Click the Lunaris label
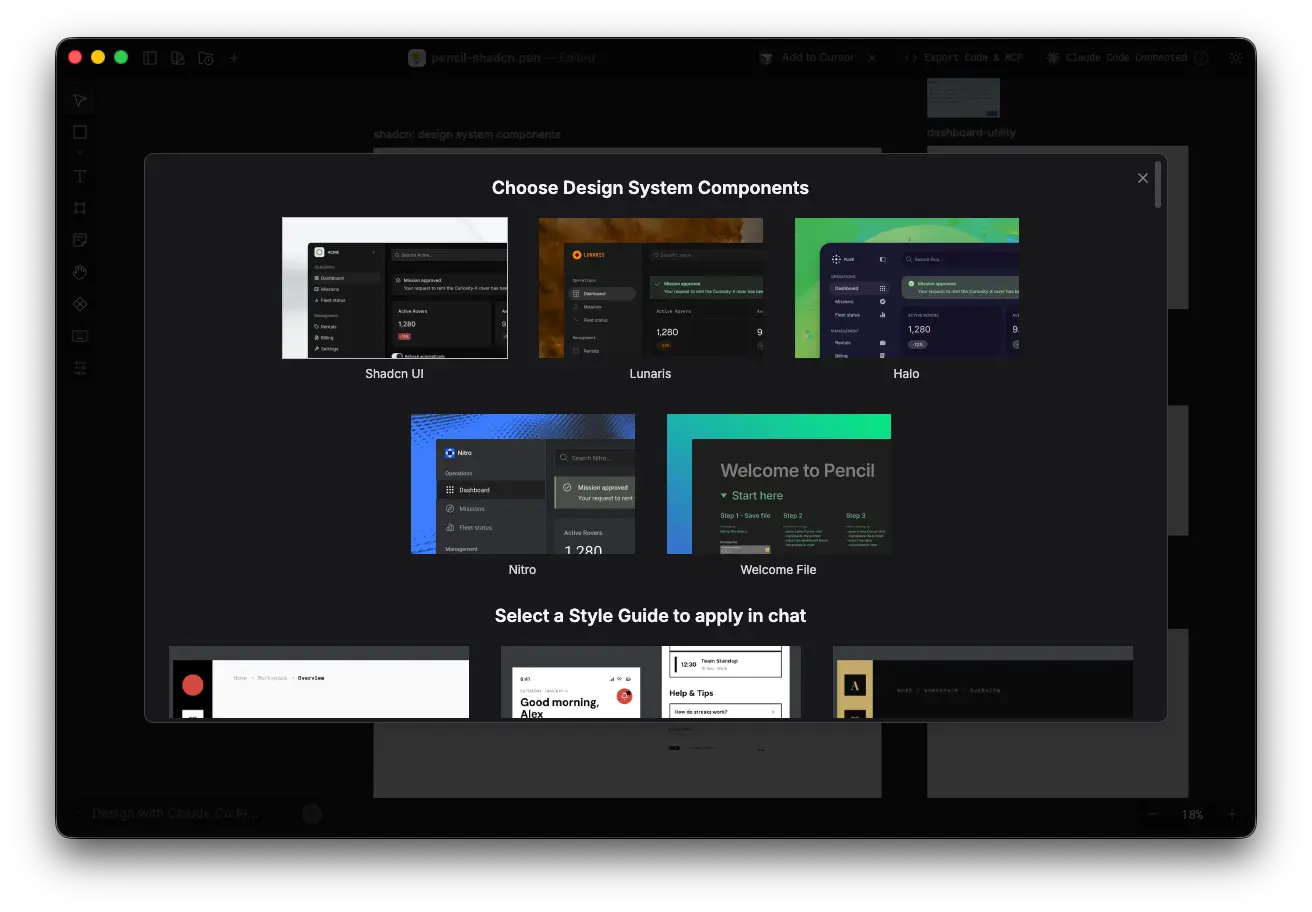This screenshot has height=912, width=1312. [x=651, y=374]
